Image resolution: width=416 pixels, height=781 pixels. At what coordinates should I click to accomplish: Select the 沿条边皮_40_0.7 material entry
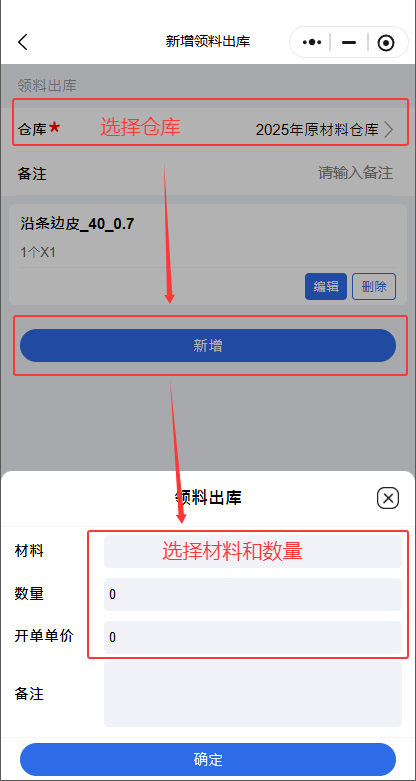click(77, 224)
